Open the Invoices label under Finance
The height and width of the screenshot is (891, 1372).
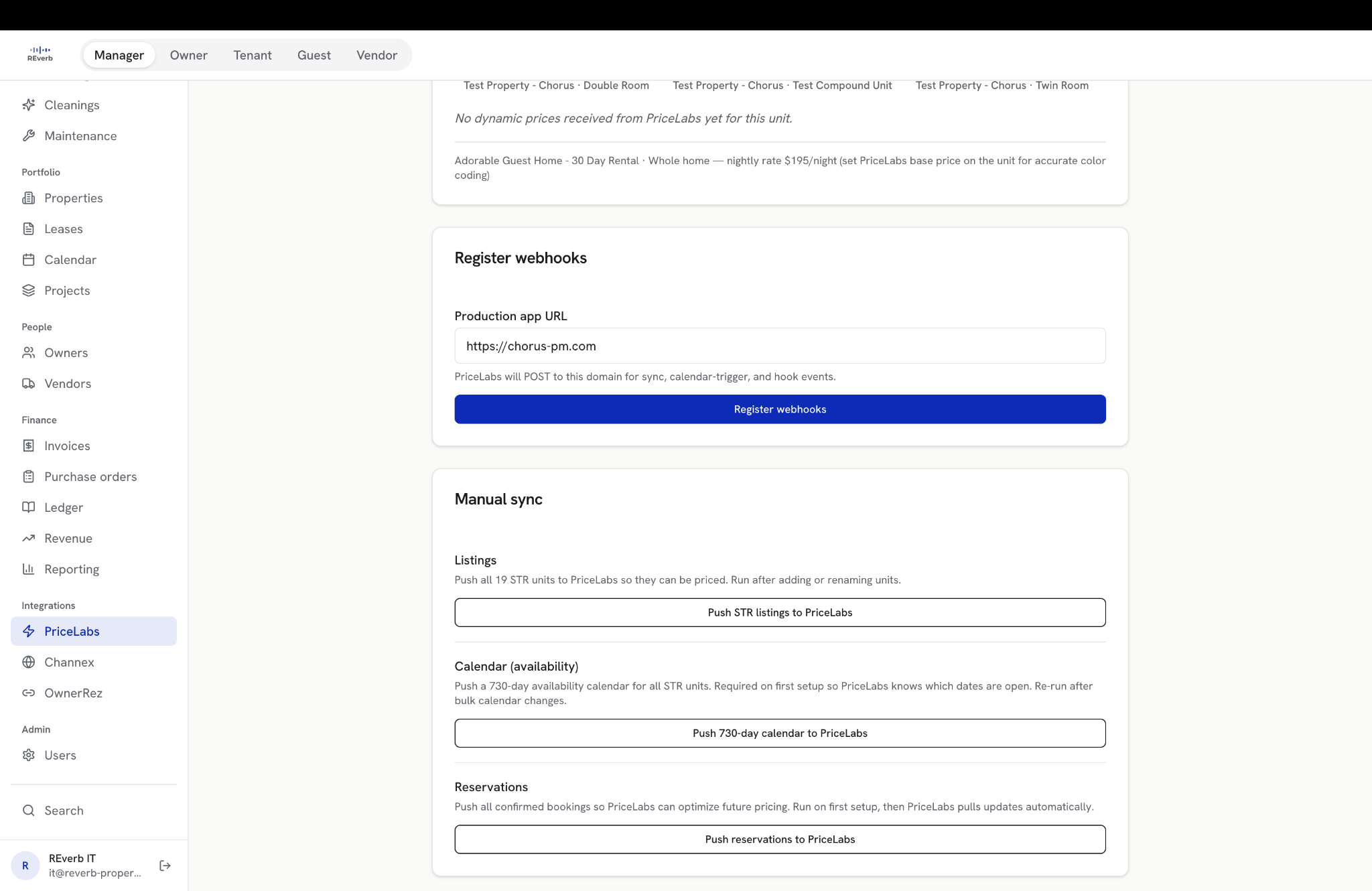pyautogui.click(x=67, y=446)
